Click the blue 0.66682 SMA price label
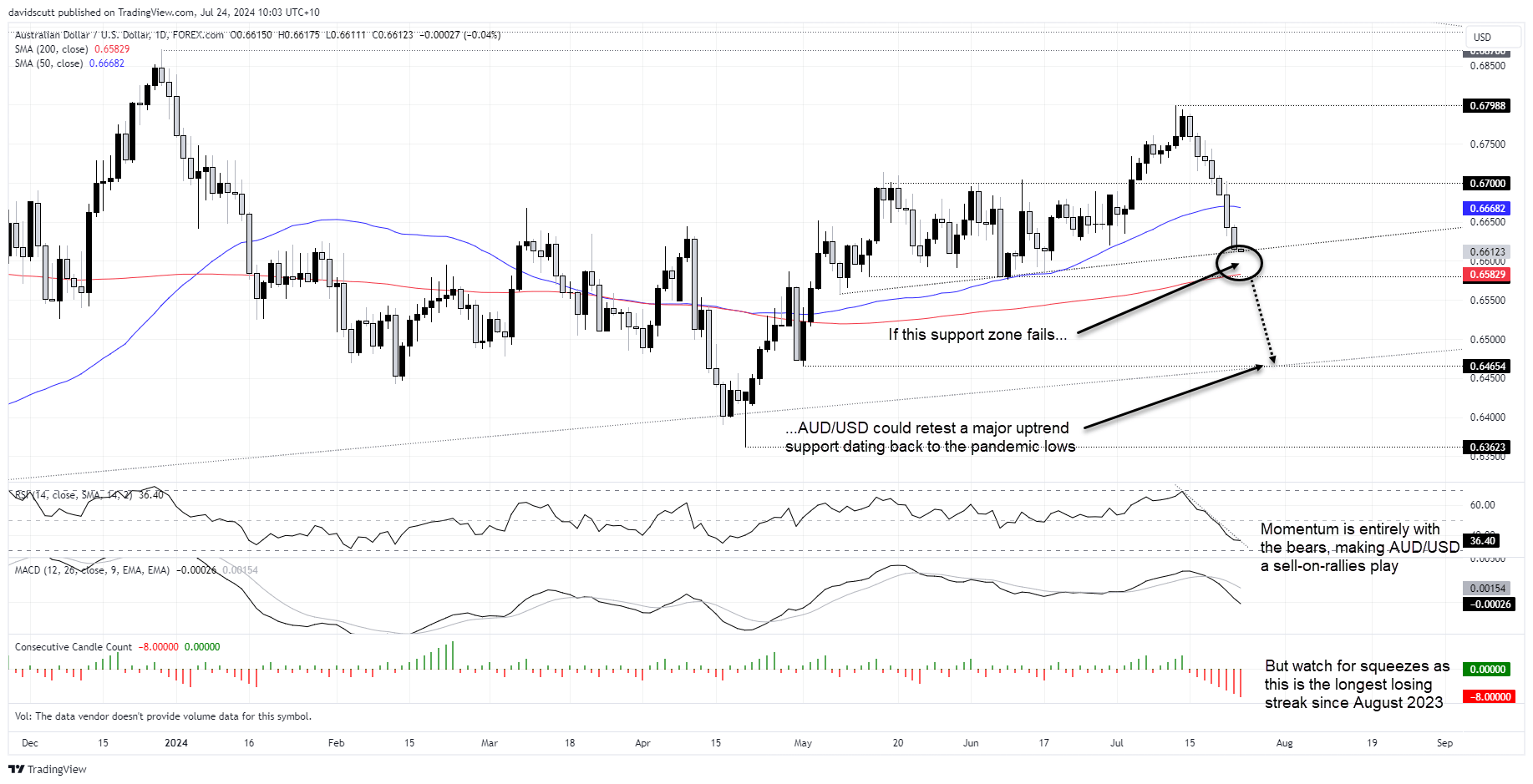This screenshot has height=784, width=1533. pyautogui.click(x=1487, y=209)
